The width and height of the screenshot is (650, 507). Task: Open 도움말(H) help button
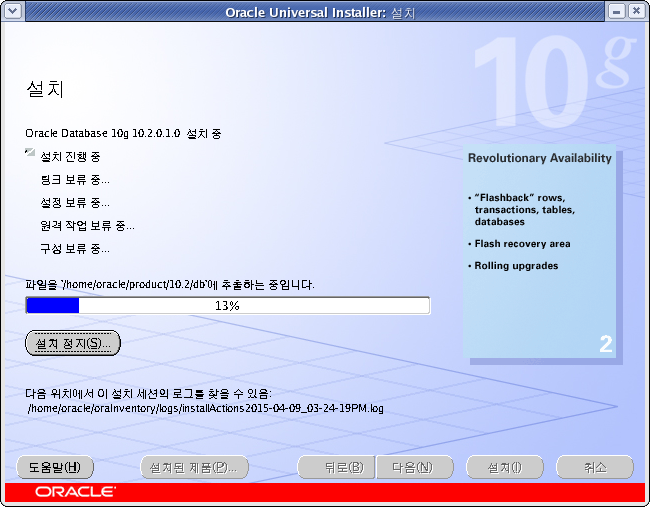click(55, 467)
